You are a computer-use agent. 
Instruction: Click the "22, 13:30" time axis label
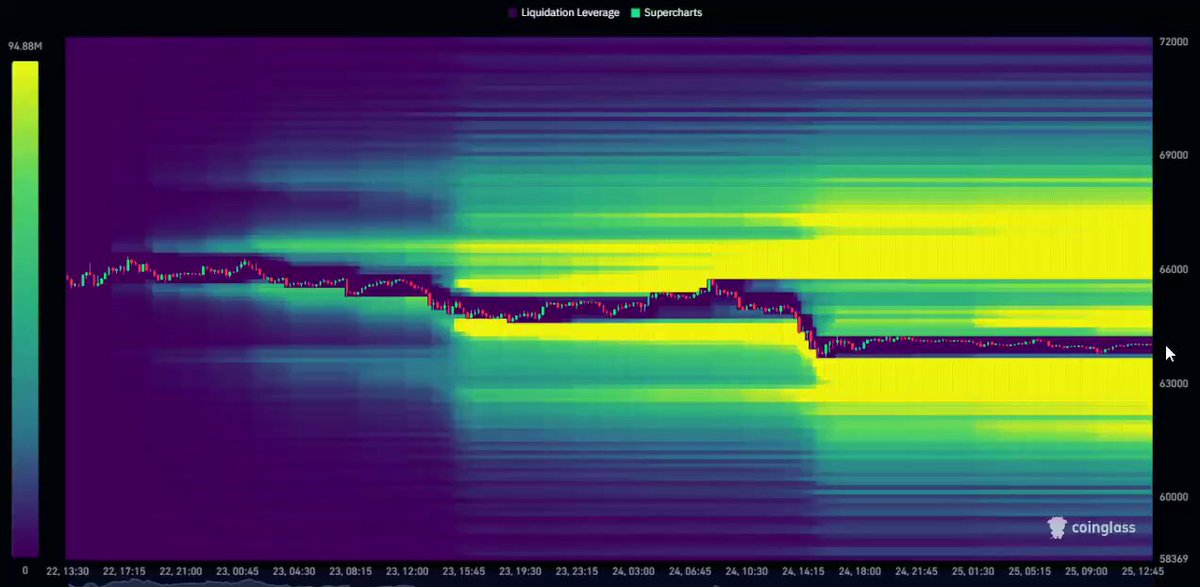(69, 571)
